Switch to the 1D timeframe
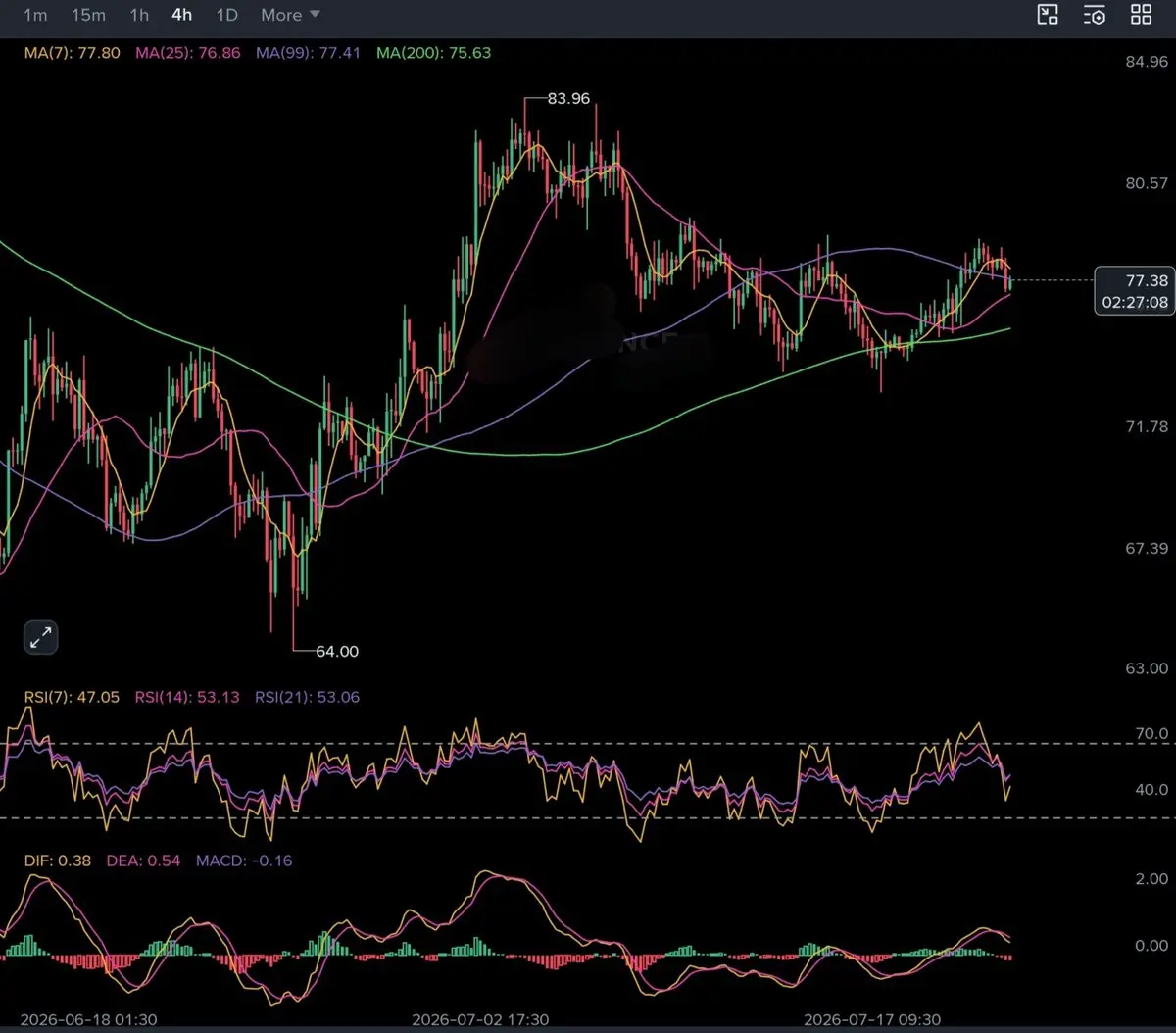This screenshot has height=1033, width=1176. click(x=226, y=15)
